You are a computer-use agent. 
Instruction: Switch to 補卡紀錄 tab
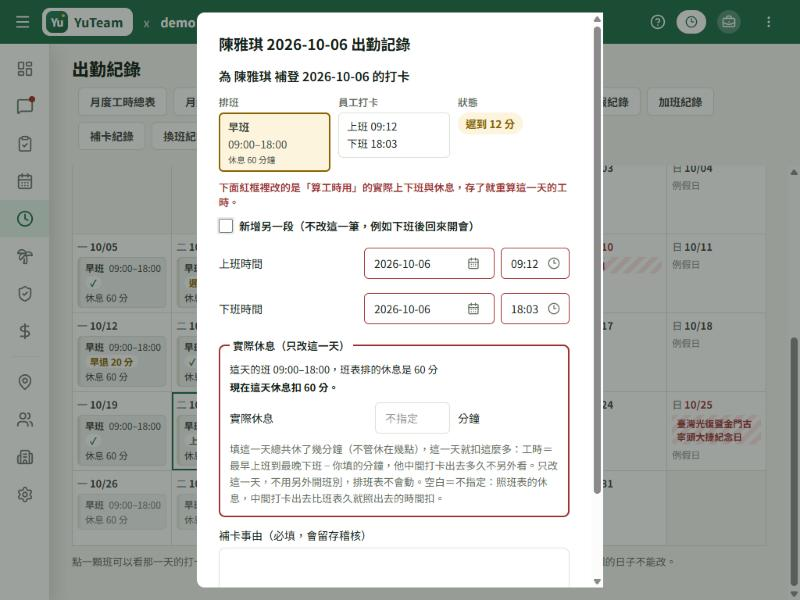[112, 136]
